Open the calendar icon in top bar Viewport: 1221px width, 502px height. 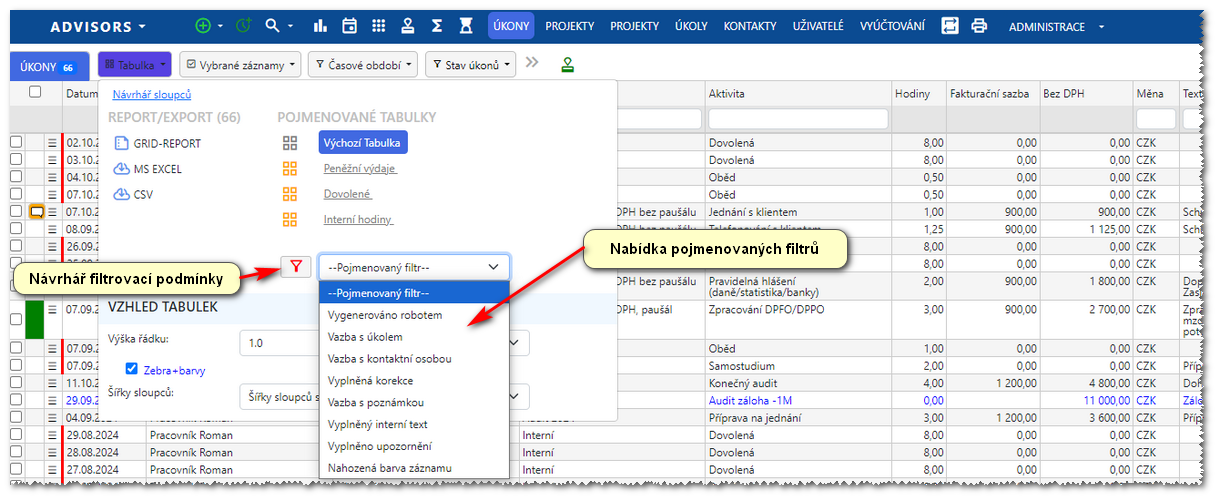(x=349, y=26)
